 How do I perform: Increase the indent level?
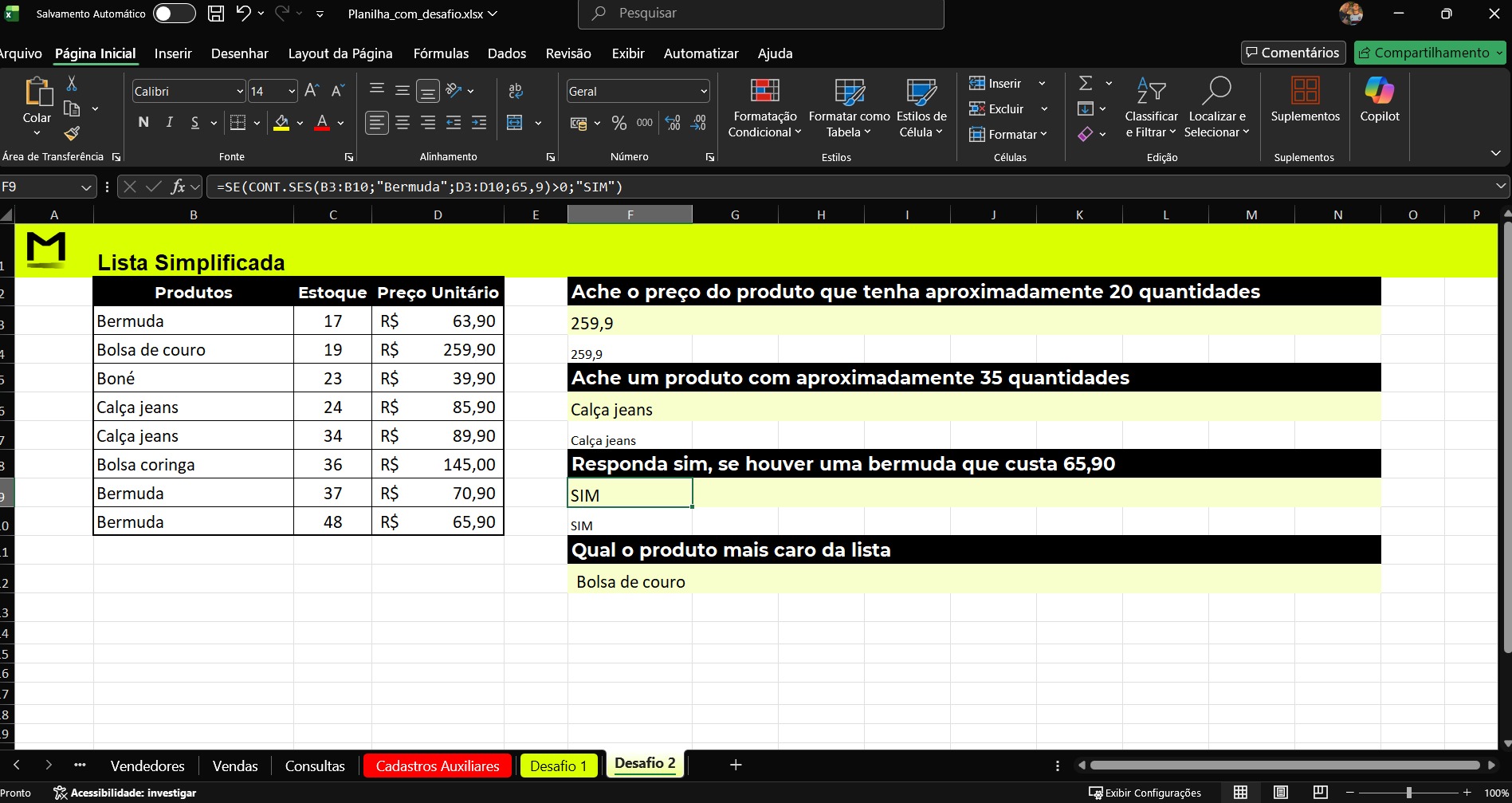pyautogui.click(x=479, y=123)
